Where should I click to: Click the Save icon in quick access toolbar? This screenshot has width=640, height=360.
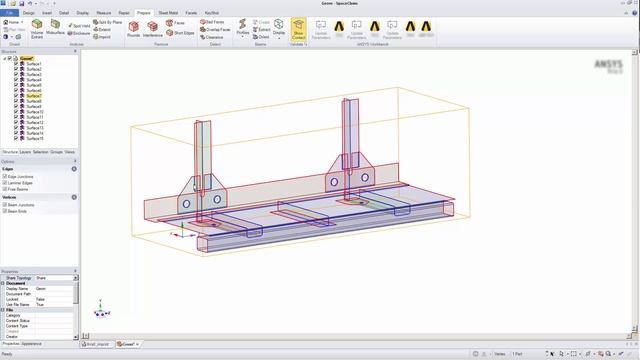(22, 3)
